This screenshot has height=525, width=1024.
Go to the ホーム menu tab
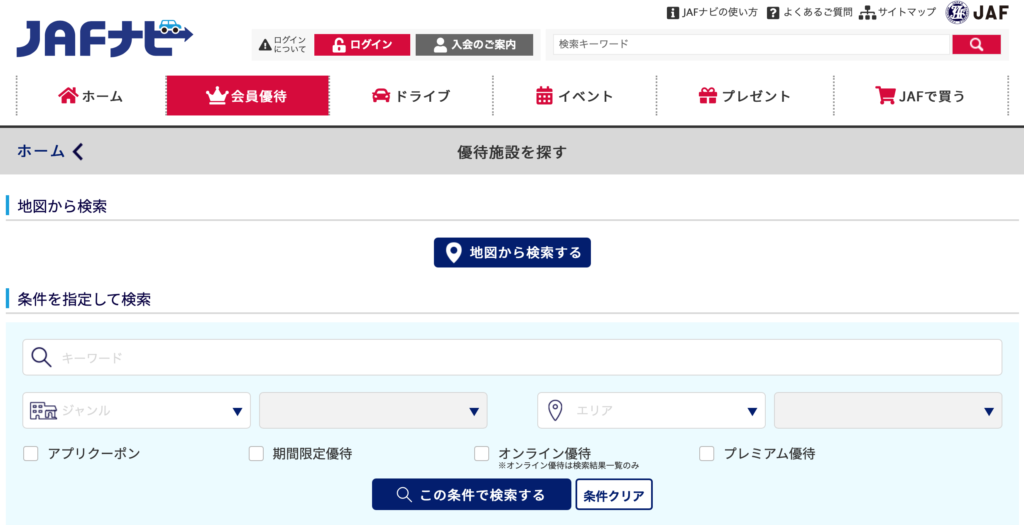coord(91,96)
